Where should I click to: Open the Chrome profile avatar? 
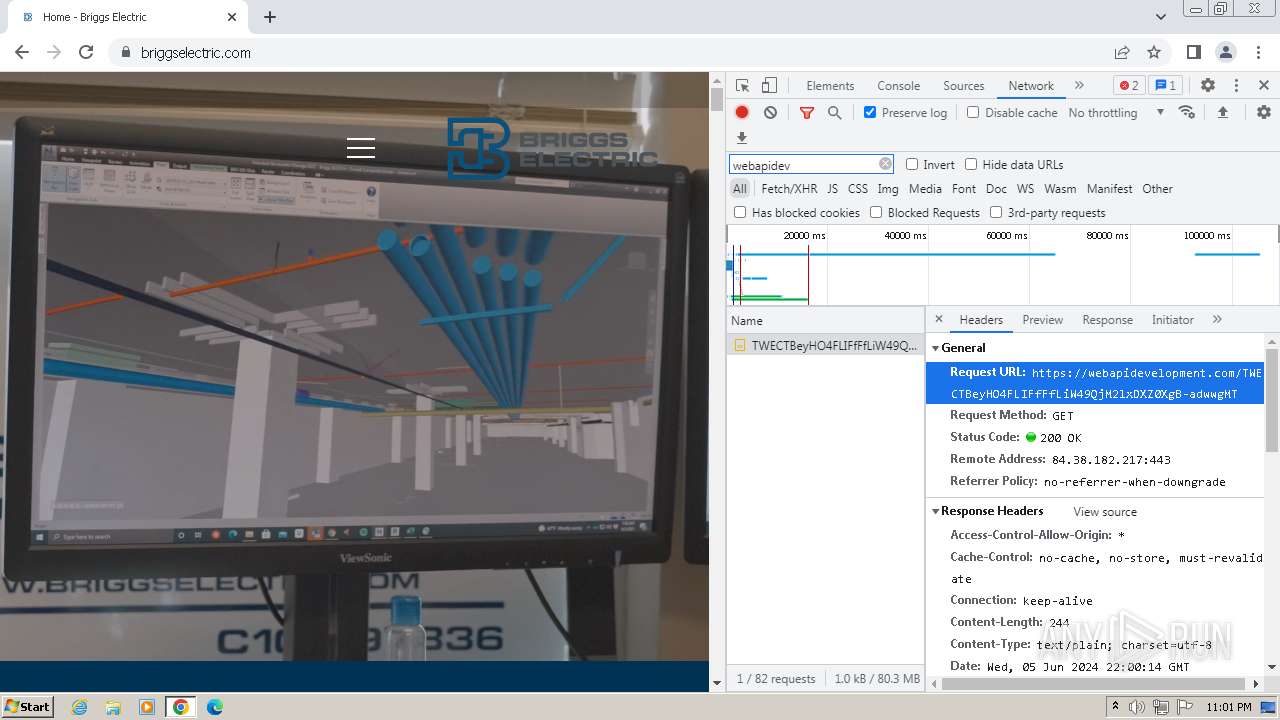[x=1225, y=52]
